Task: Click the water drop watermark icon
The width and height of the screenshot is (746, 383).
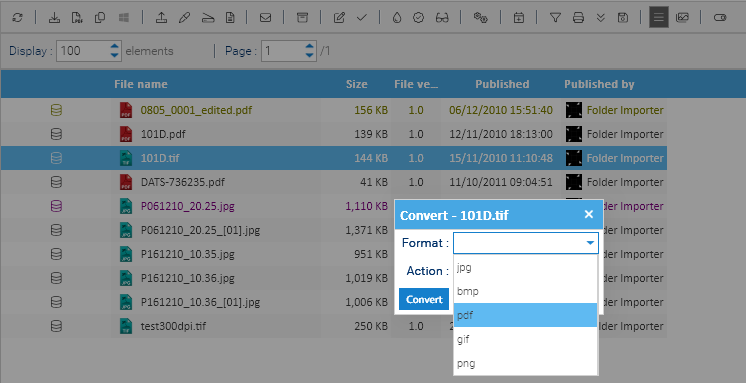Action: (x=397, y=18)
